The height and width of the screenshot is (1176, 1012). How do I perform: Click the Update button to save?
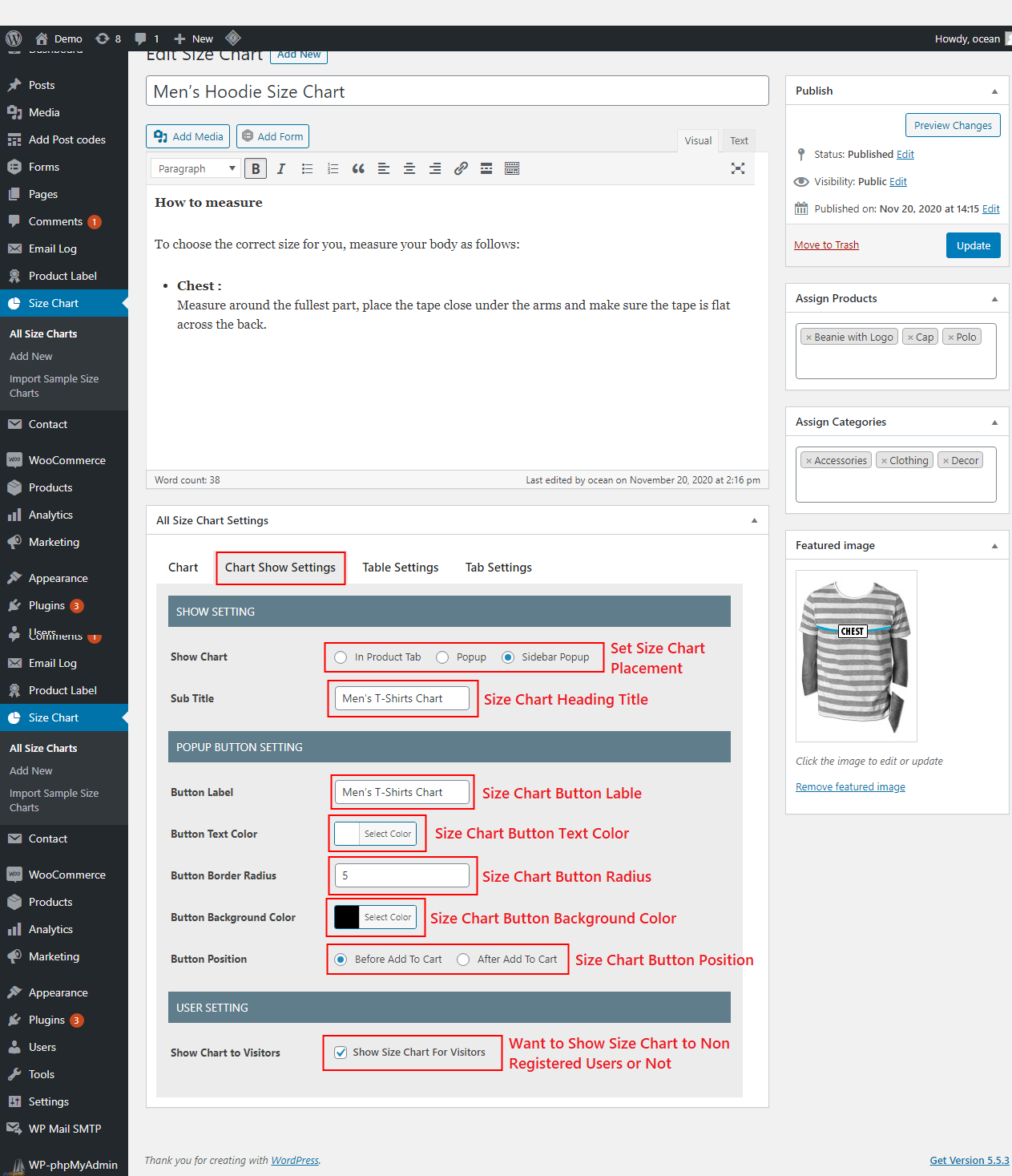[973, 245]
